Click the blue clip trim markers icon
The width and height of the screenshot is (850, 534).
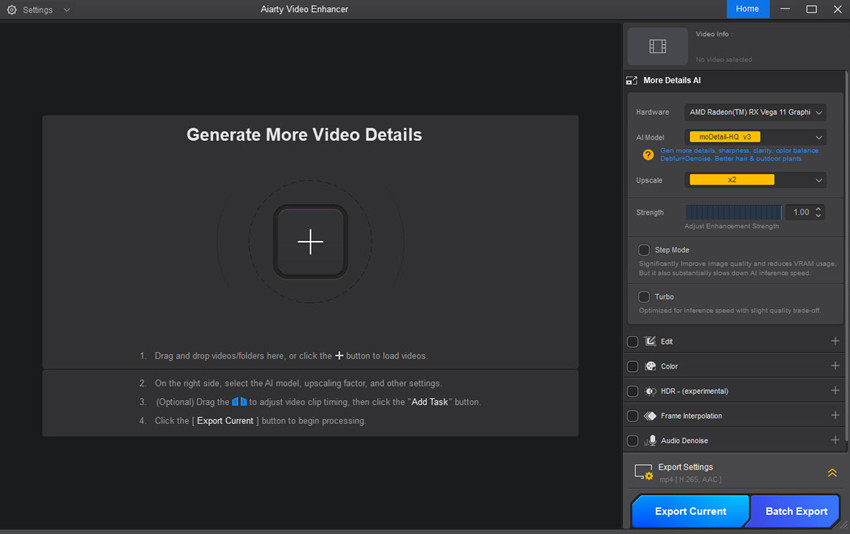[x=240, y=402]
